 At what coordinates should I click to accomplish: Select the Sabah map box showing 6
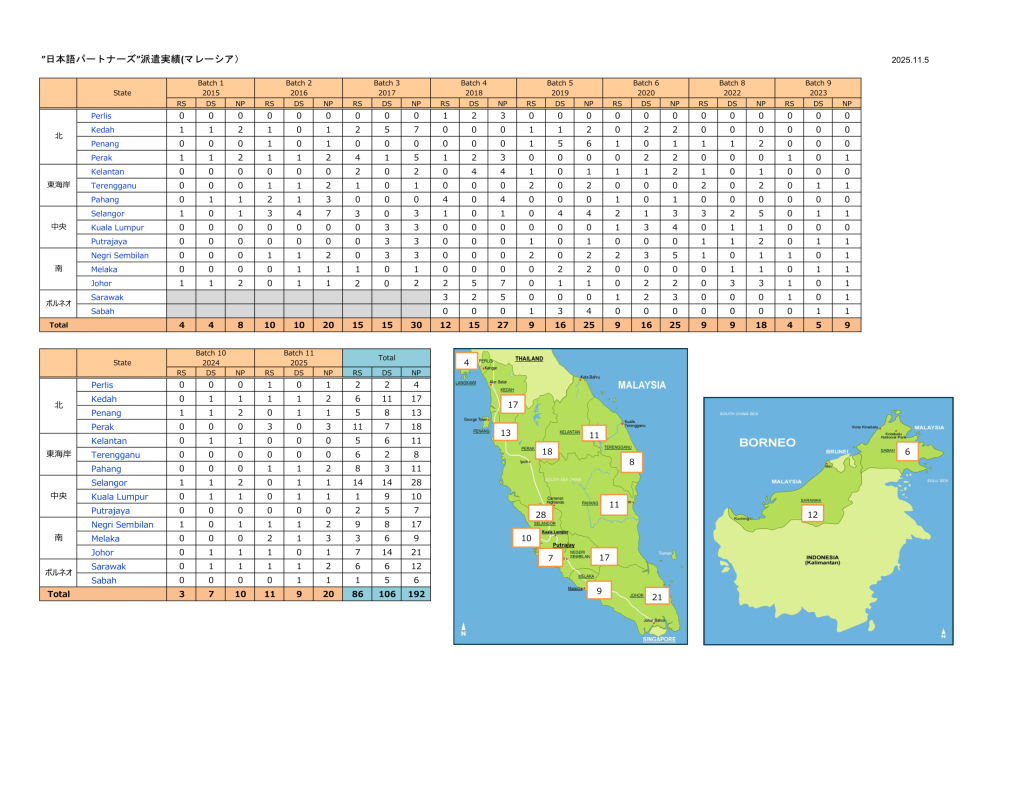907,452
